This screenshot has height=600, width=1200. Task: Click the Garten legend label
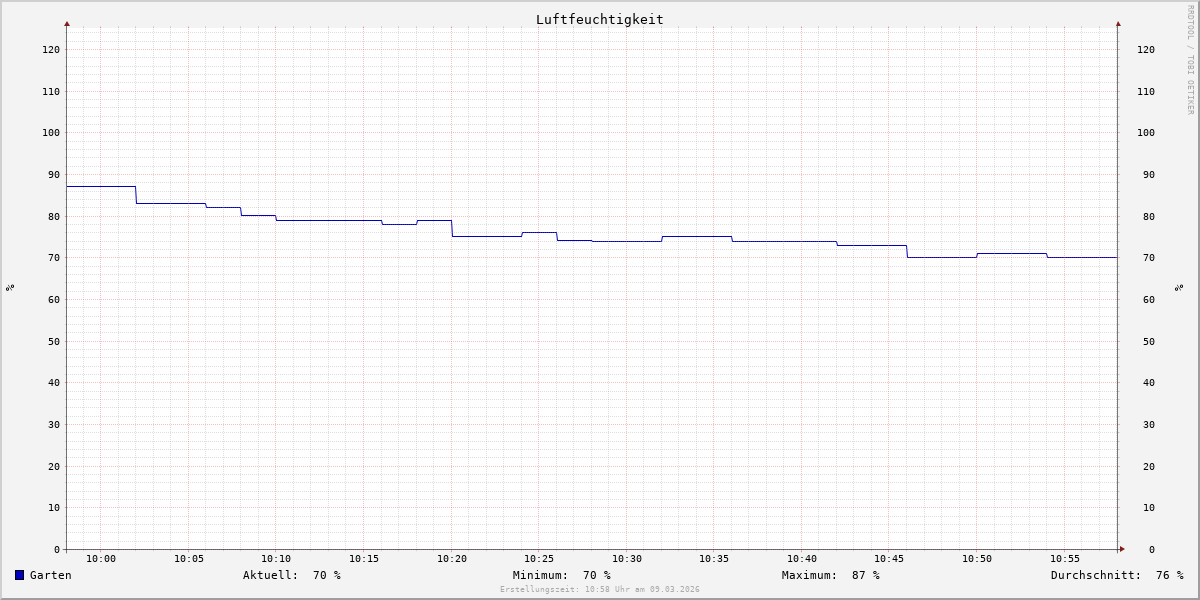point(51,575)
